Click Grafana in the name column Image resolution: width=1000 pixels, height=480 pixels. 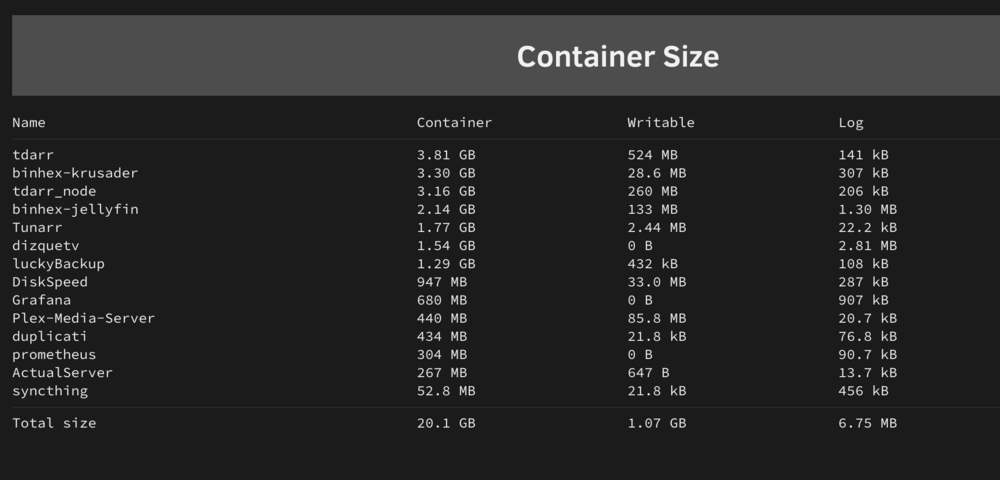click(x=41, y=300)
